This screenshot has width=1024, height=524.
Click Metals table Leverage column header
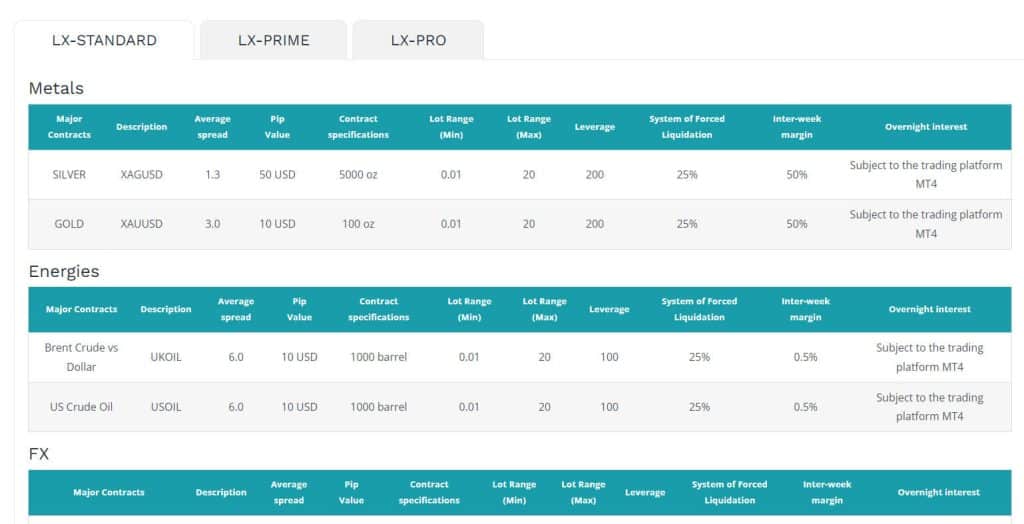(x=594, y=127)
